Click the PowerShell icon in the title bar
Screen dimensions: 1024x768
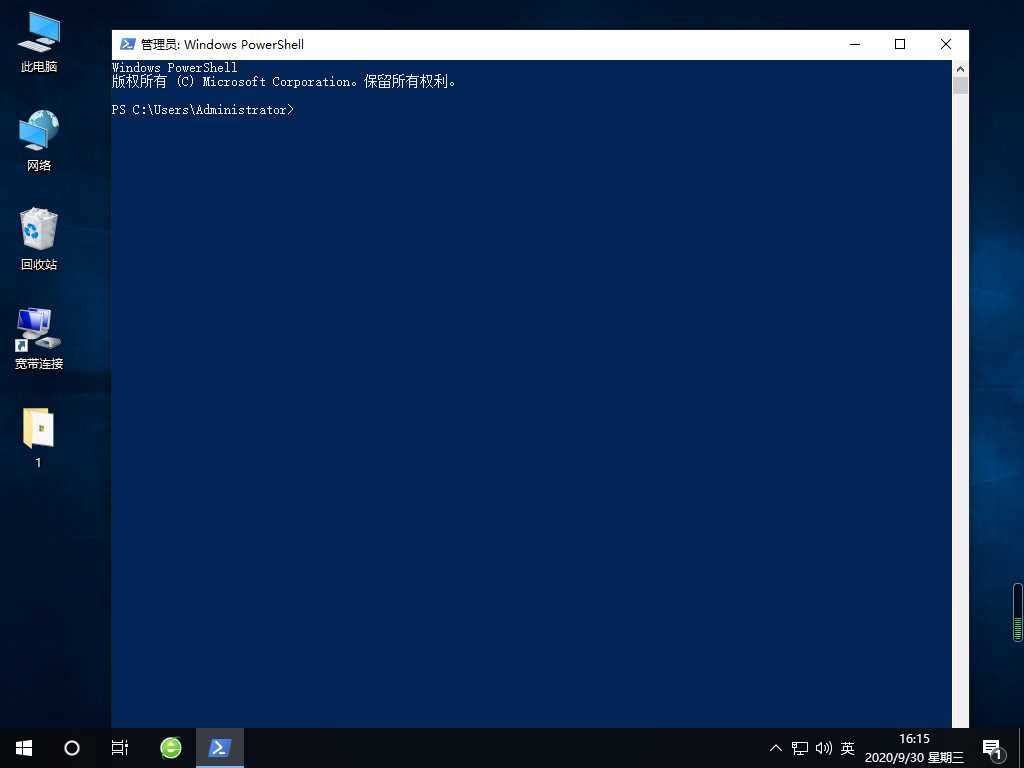[127, 44]
